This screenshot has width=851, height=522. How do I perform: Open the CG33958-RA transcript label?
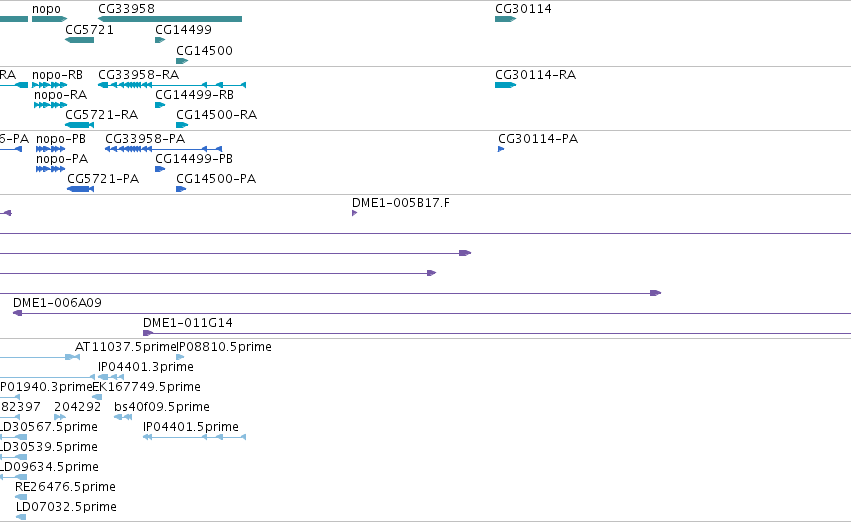click(138, 74)
